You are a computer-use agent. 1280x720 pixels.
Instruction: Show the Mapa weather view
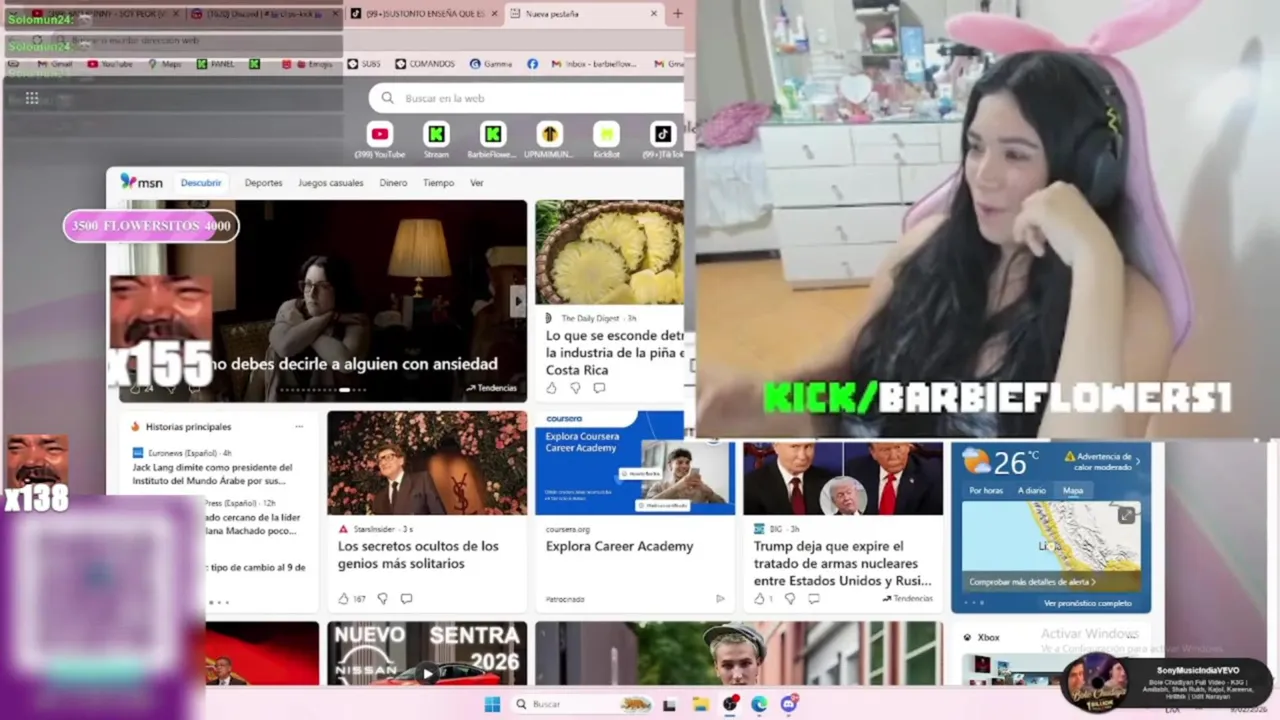[x=1073, y=491]
